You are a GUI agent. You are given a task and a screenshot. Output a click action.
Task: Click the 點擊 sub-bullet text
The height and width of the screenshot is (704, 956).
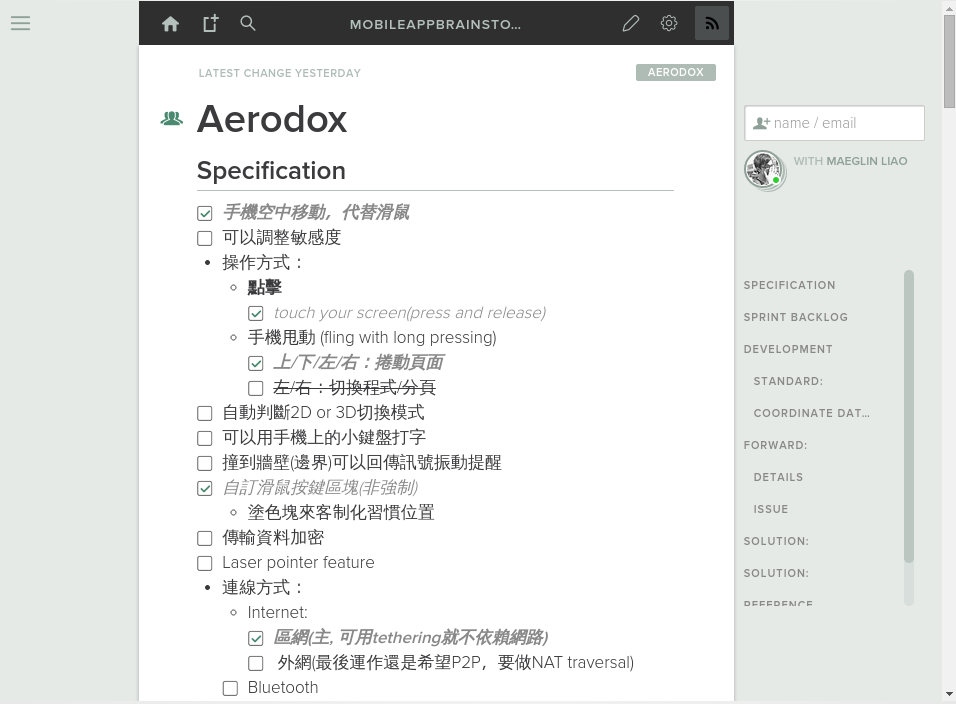coord(265,288)
